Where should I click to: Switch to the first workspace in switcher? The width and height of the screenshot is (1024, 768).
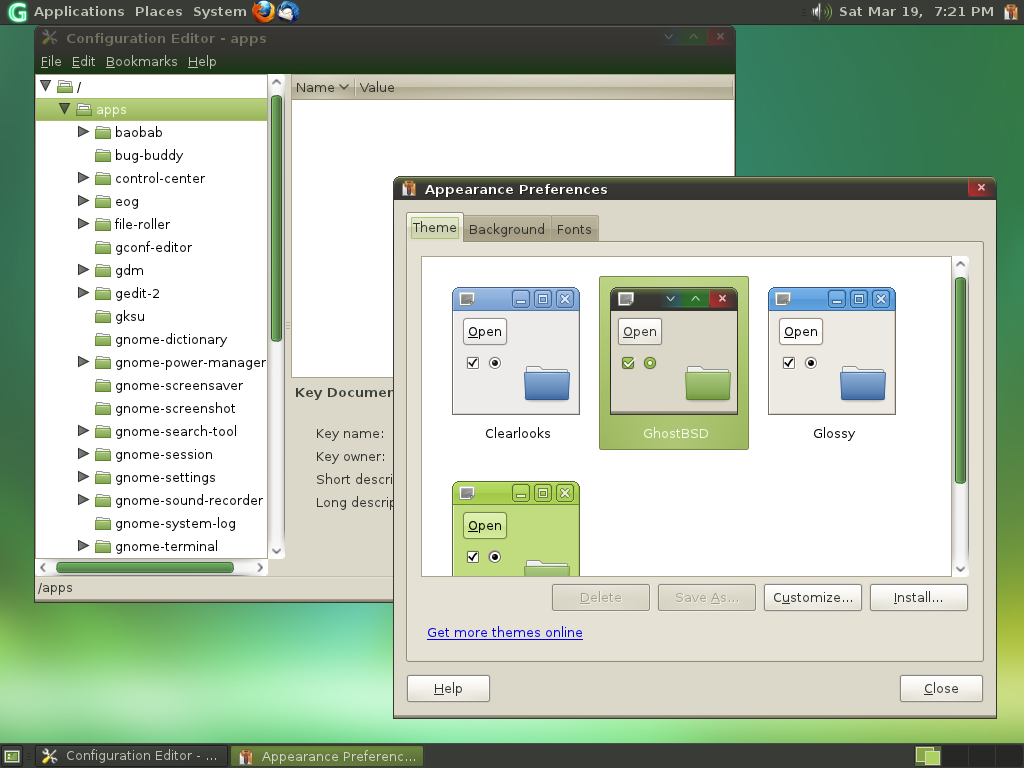[x=928, y=756]
